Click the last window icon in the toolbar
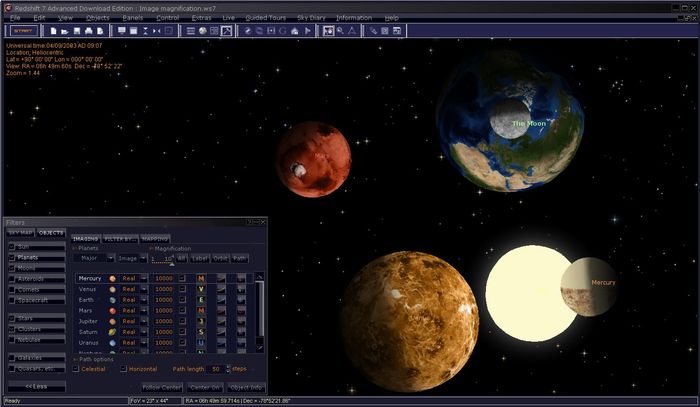 point(397,31)
